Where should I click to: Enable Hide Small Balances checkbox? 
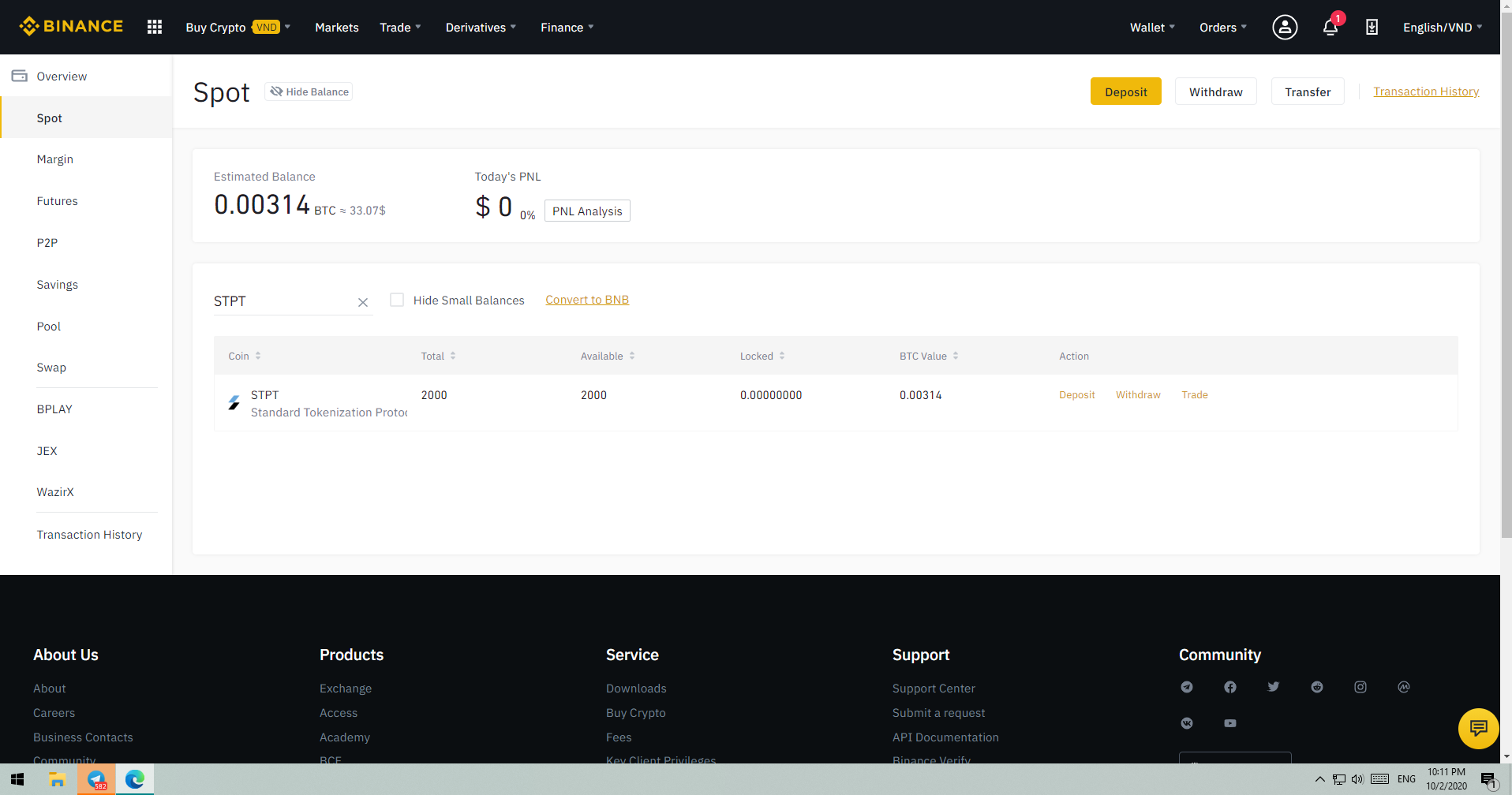tap(397, 300)
